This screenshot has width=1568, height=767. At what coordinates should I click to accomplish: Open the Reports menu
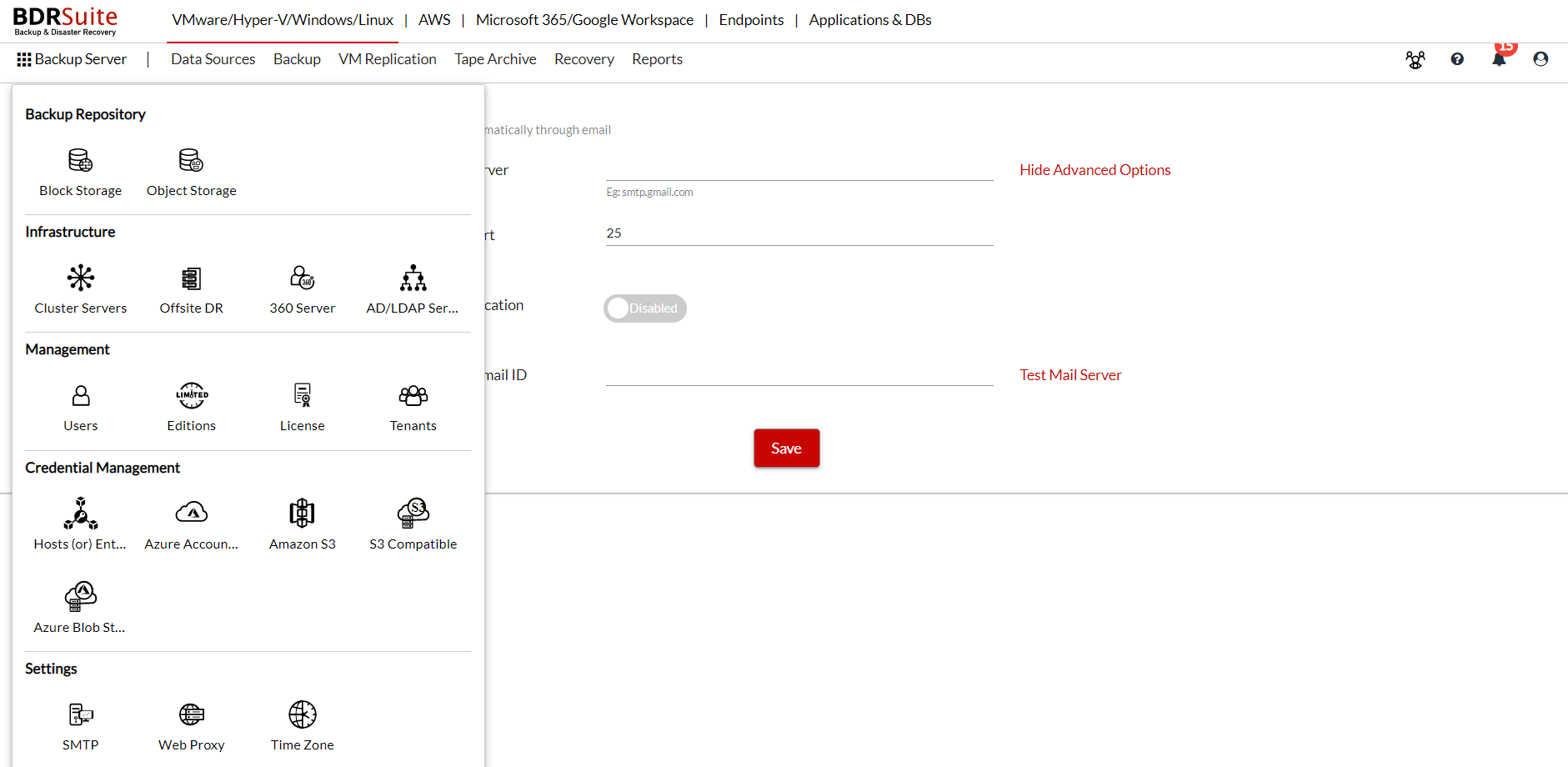point(657,59)
